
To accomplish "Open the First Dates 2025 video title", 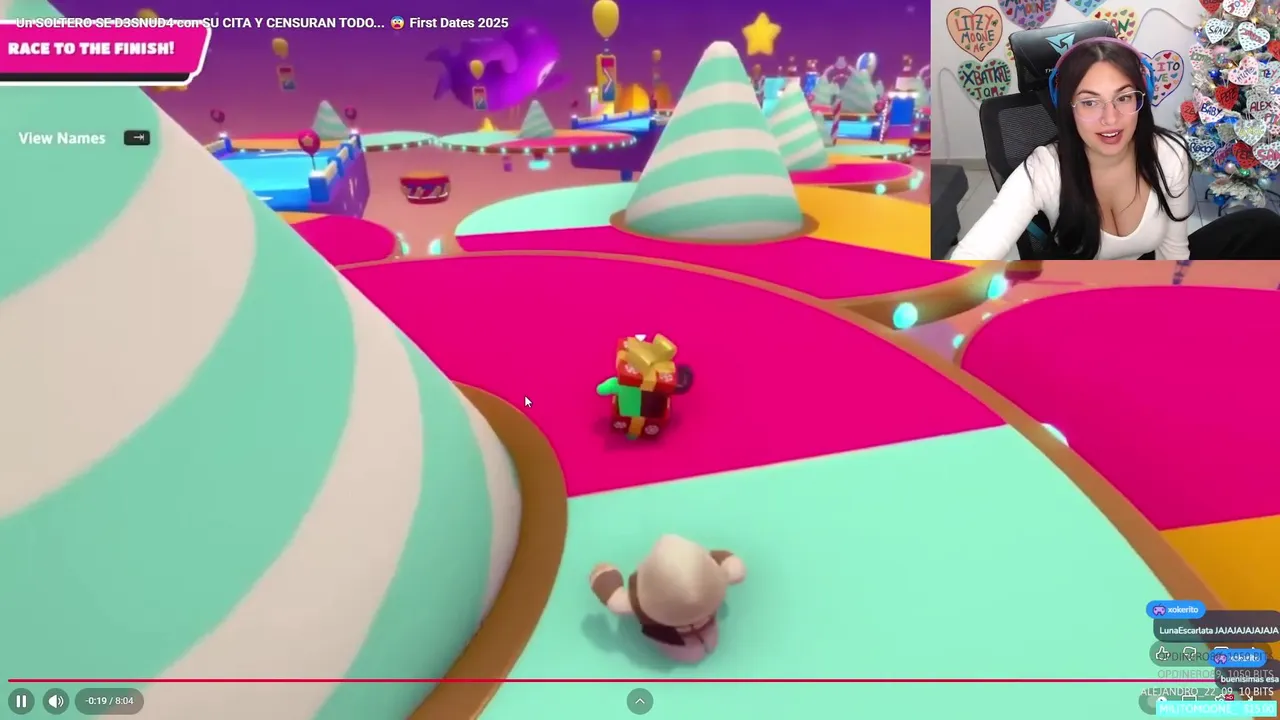I will click(x=262, y=22).
